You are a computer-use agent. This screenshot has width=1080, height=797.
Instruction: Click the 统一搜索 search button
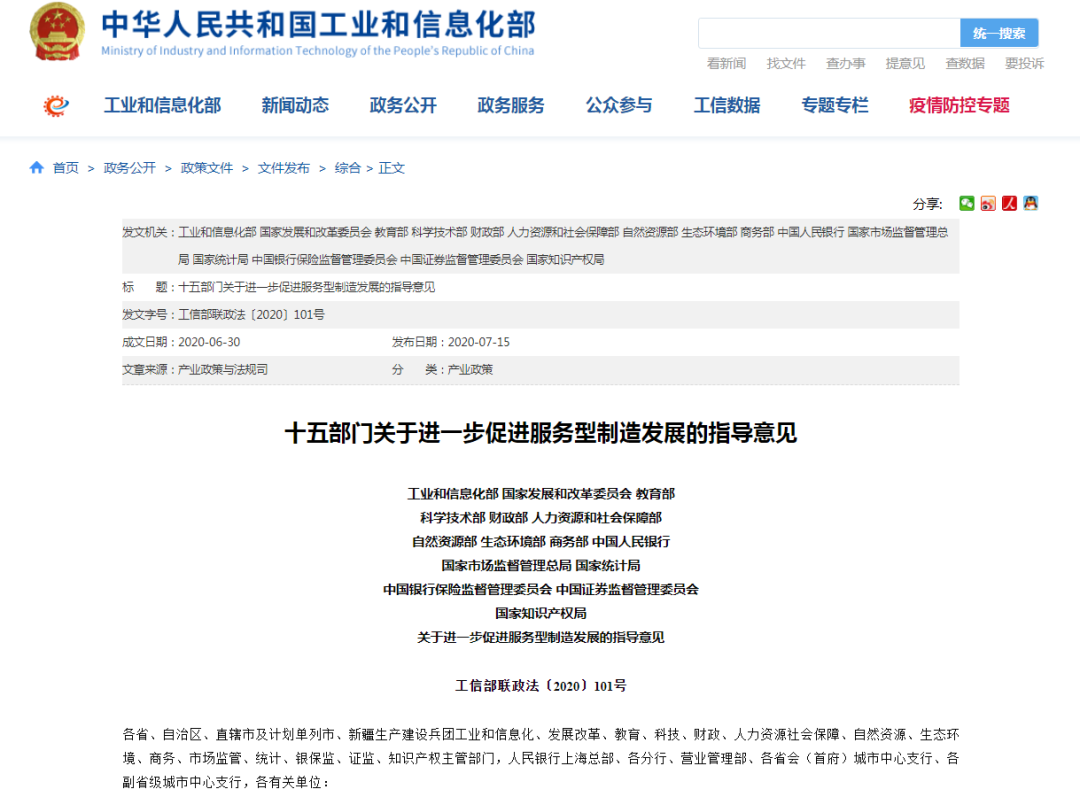click(998, 33)
